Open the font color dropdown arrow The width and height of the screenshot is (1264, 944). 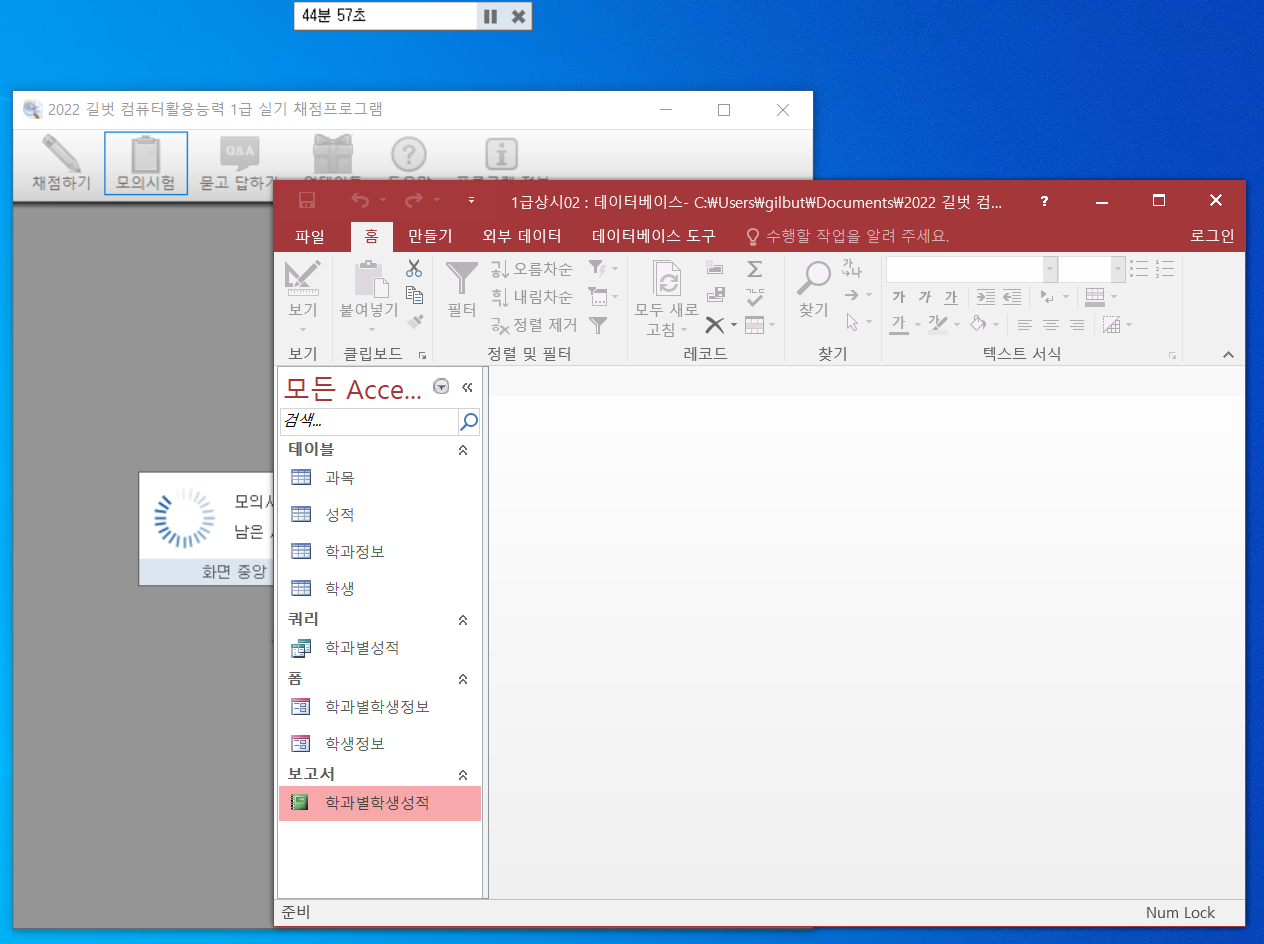coord(918,325)
